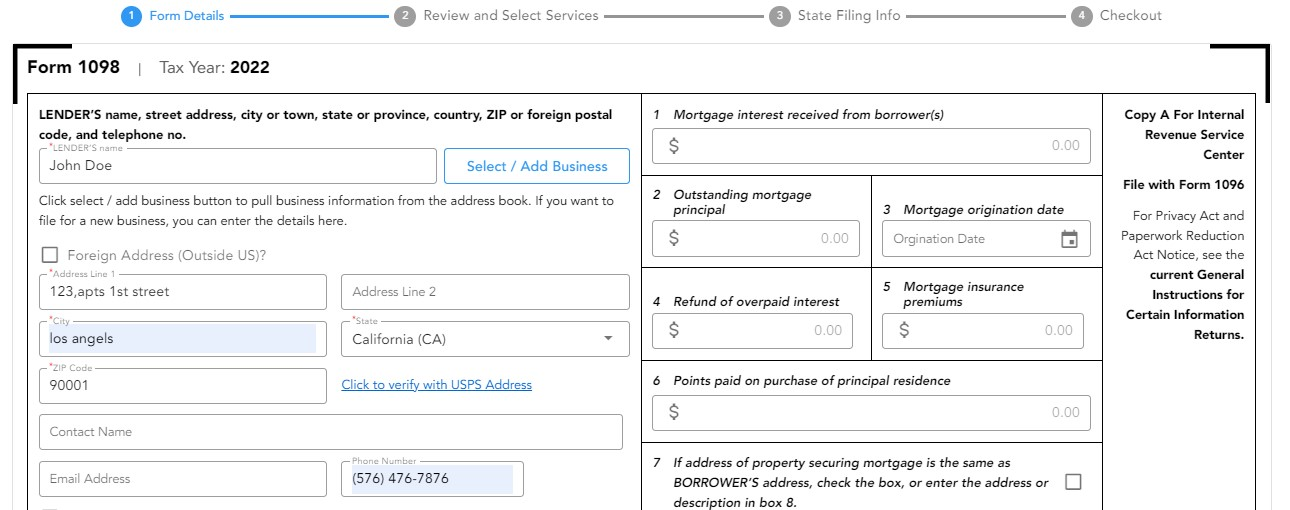This screenshot has width=1290, height=510.
Task: Check the Foreign Address (Outside US) checkbox
Action: point(50,255)
